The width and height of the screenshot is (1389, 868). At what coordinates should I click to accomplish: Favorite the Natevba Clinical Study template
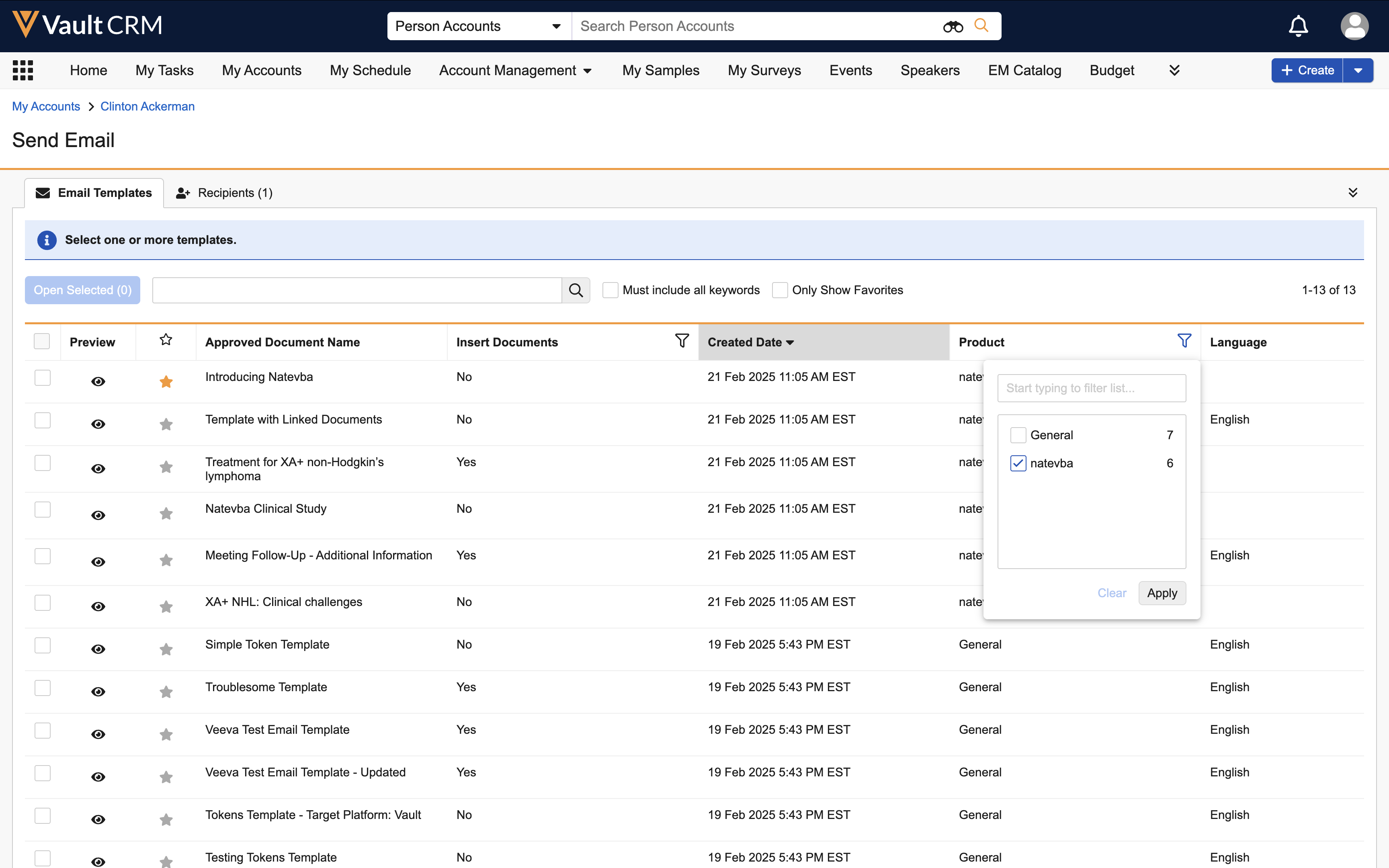tap(166, 514)
